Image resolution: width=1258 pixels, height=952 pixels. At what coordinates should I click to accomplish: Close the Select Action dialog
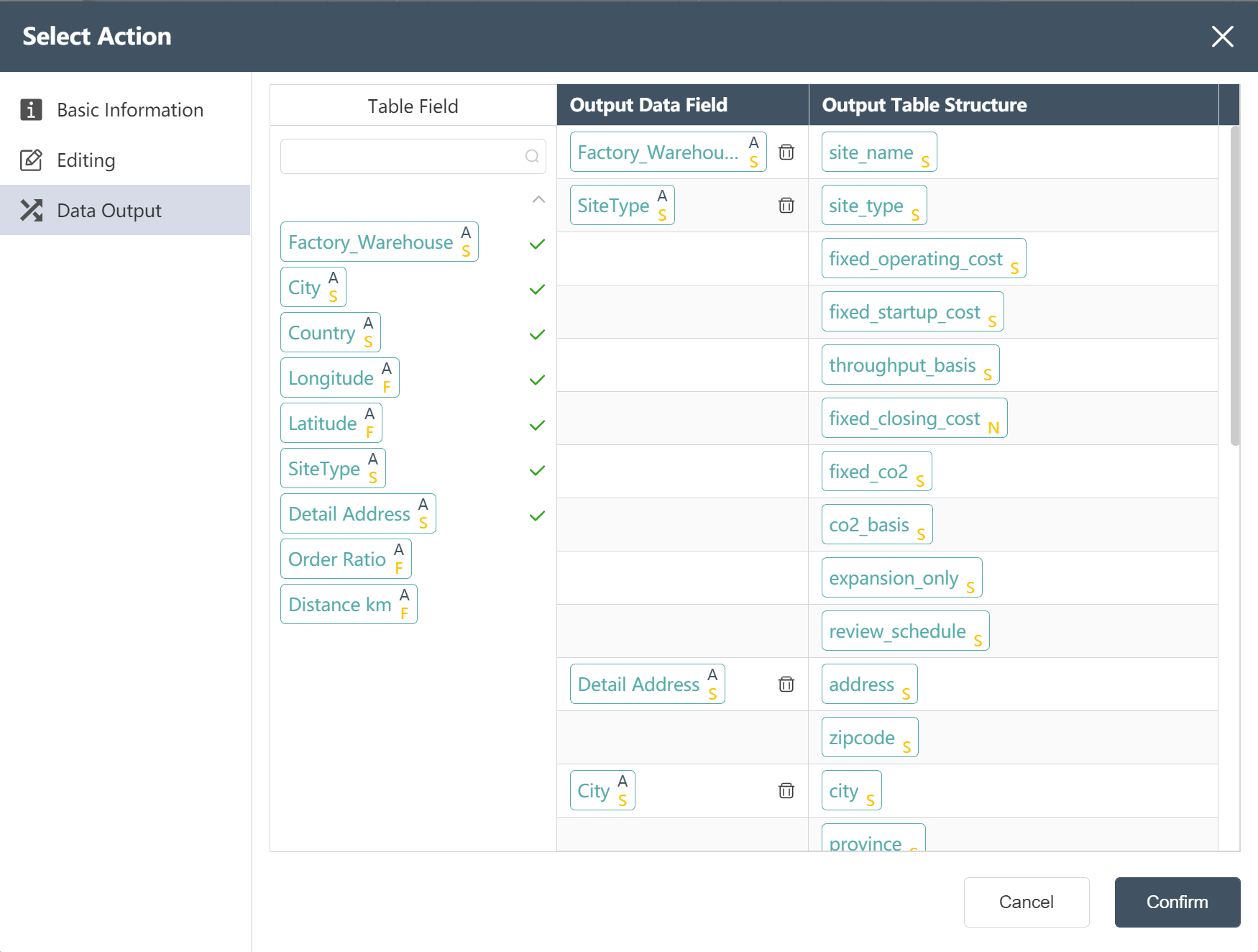[x=1222, y=36]
